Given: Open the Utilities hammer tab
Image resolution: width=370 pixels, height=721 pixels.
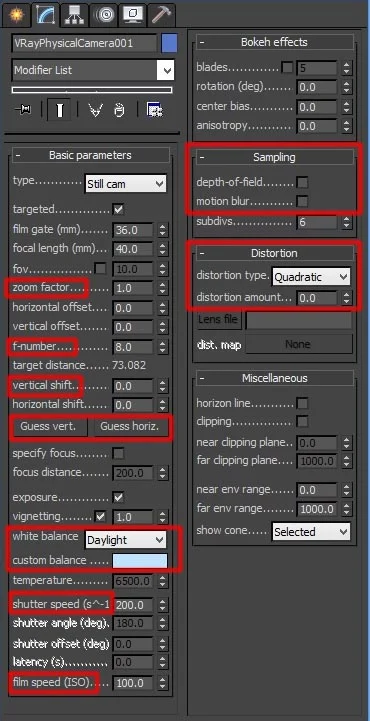Looking at the screenshot, I should [x=161, y=15].
